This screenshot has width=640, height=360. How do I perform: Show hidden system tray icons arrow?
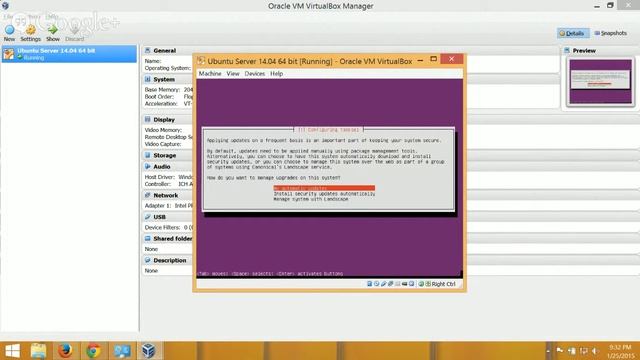548,351
